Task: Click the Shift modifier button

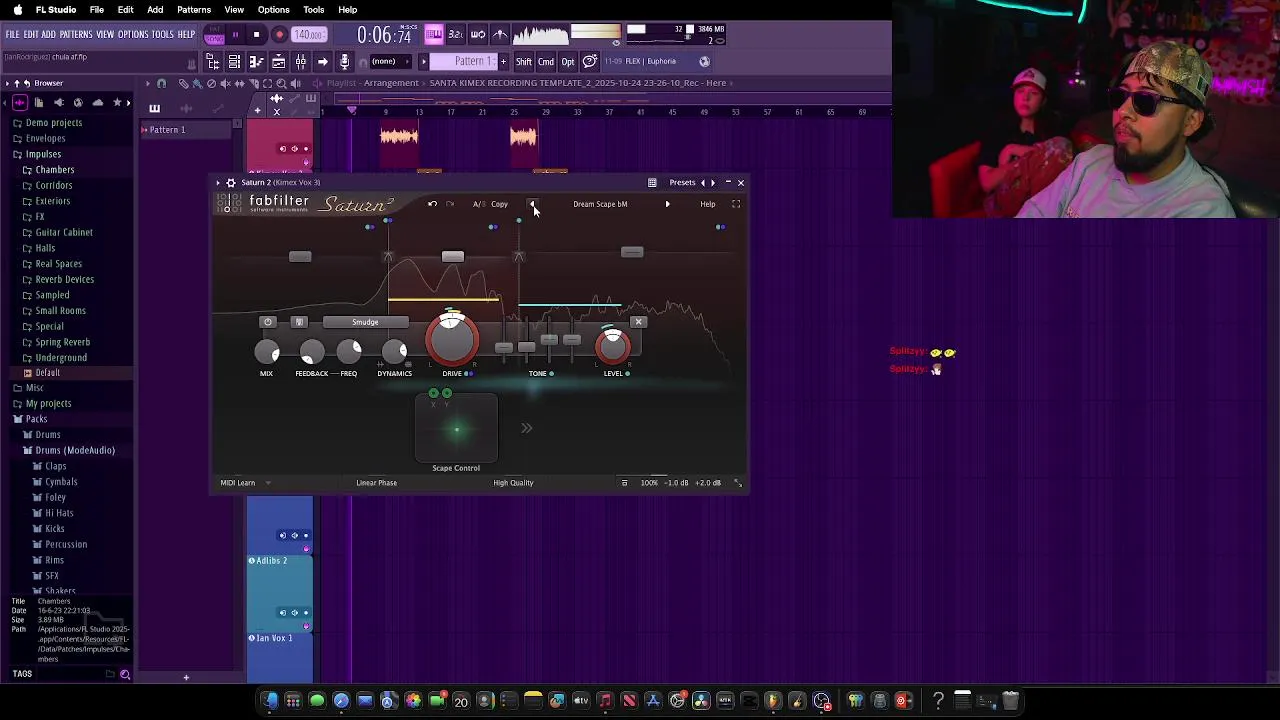Action: click(x=524, y=62)
